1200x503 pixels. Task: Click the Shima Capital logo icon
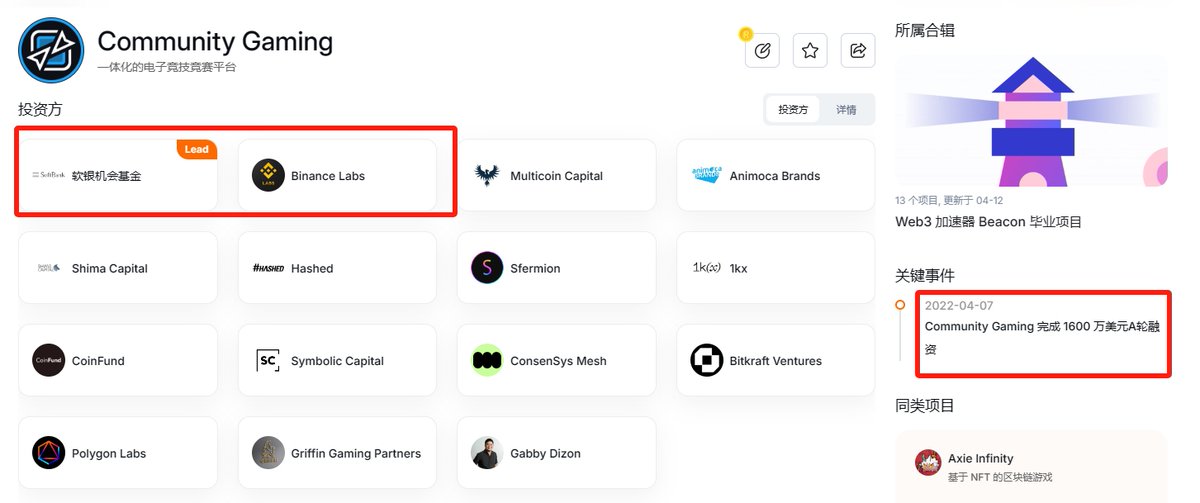48,268
